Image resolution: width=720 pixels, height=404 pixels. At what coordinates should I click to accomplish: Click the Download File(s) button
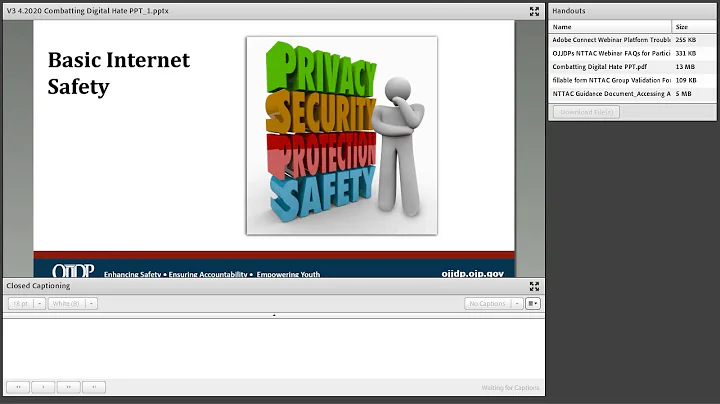pos(586,112)
